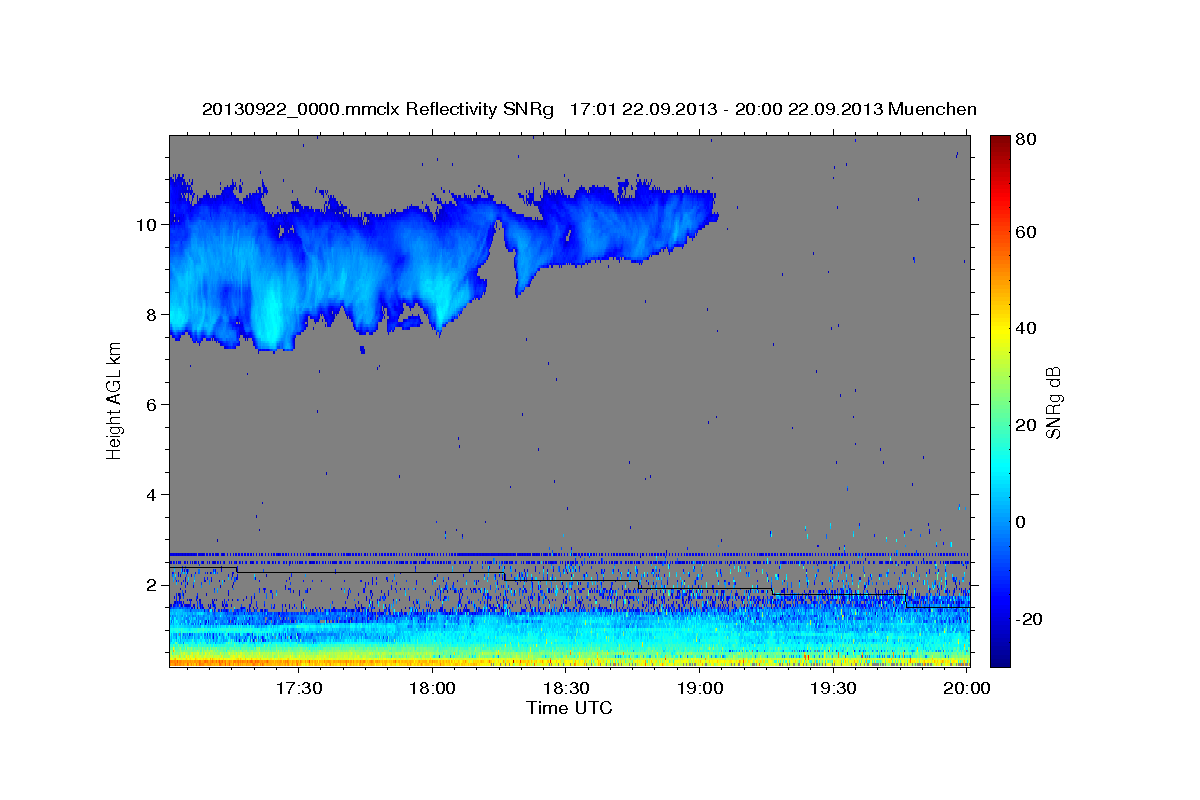Click the colorbar value 60

tap(1026, 232)
